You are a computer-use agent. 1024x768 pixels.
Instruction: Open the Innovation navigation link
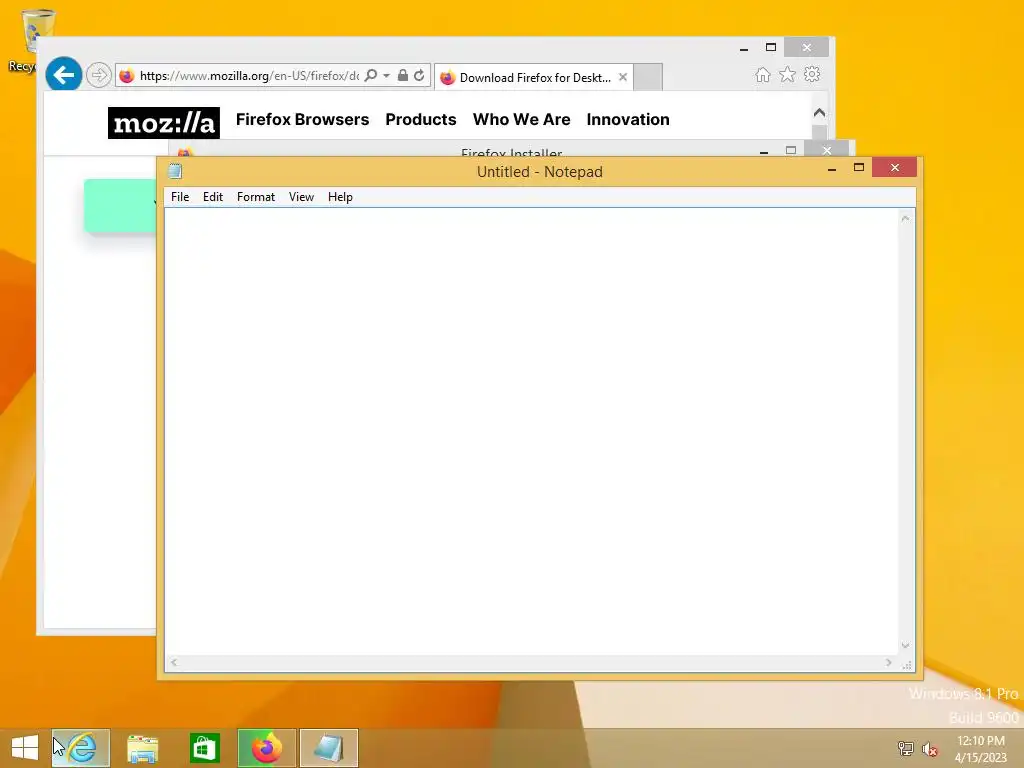click(x=628, y=120)
